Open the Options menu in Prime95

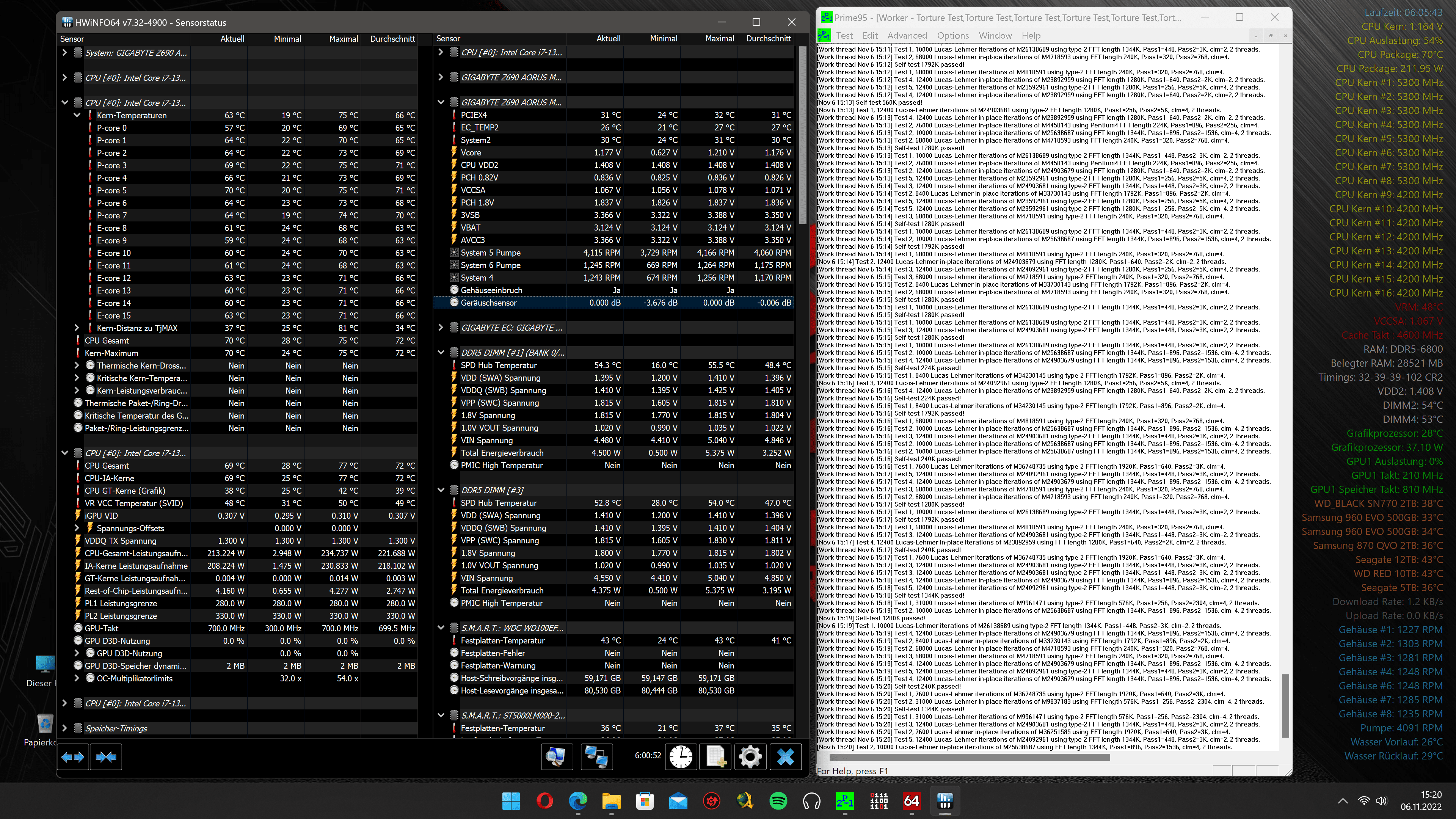[x=952, y=36]
